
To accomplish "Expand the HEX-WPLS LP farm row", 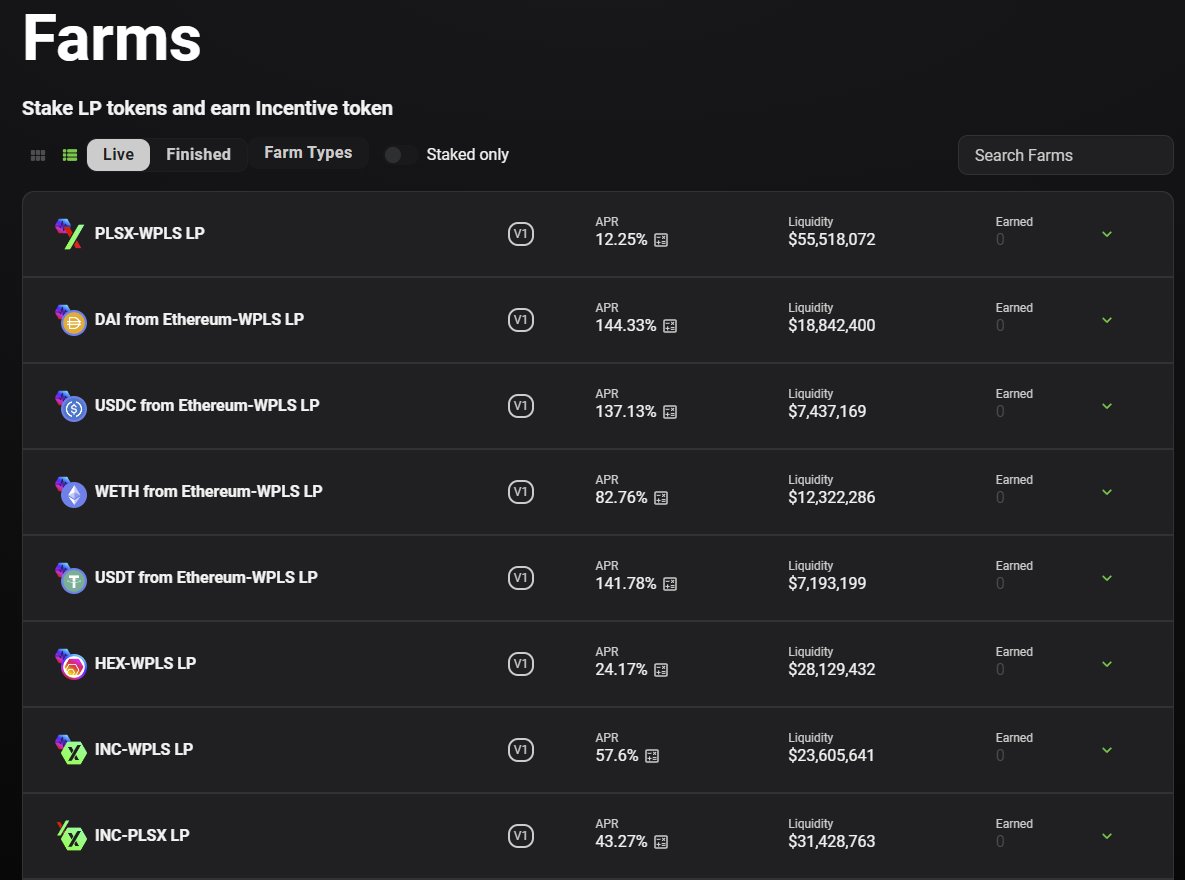I will (x=1106, y=665).
